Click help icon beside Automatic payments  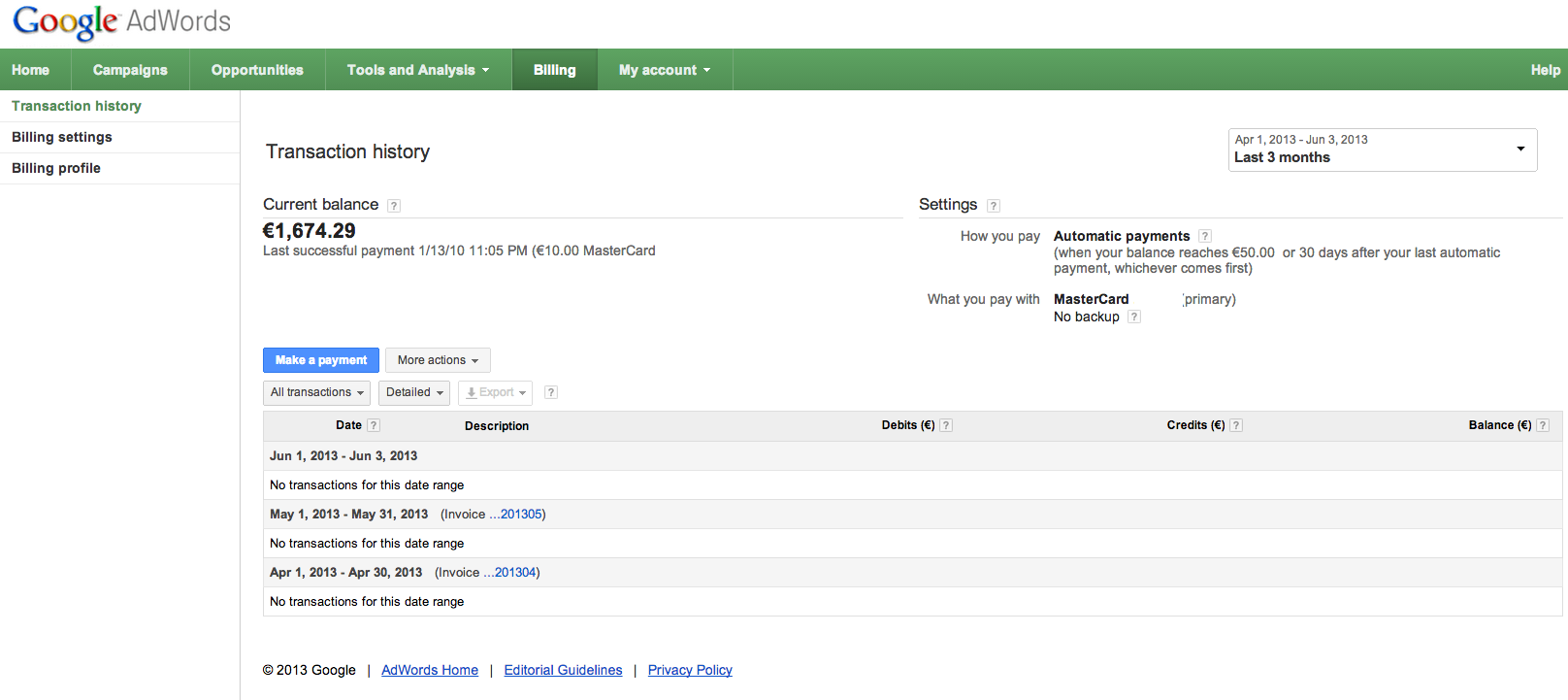[x=1205, y=236]
